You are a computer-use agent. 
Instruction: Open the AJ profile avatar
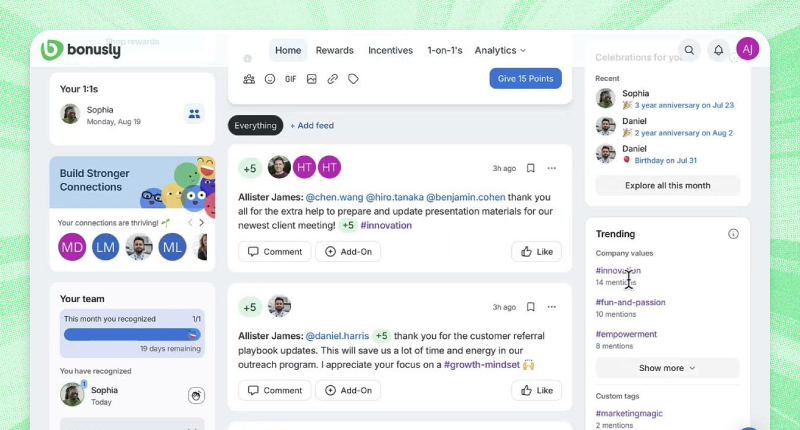coord(747,49)
